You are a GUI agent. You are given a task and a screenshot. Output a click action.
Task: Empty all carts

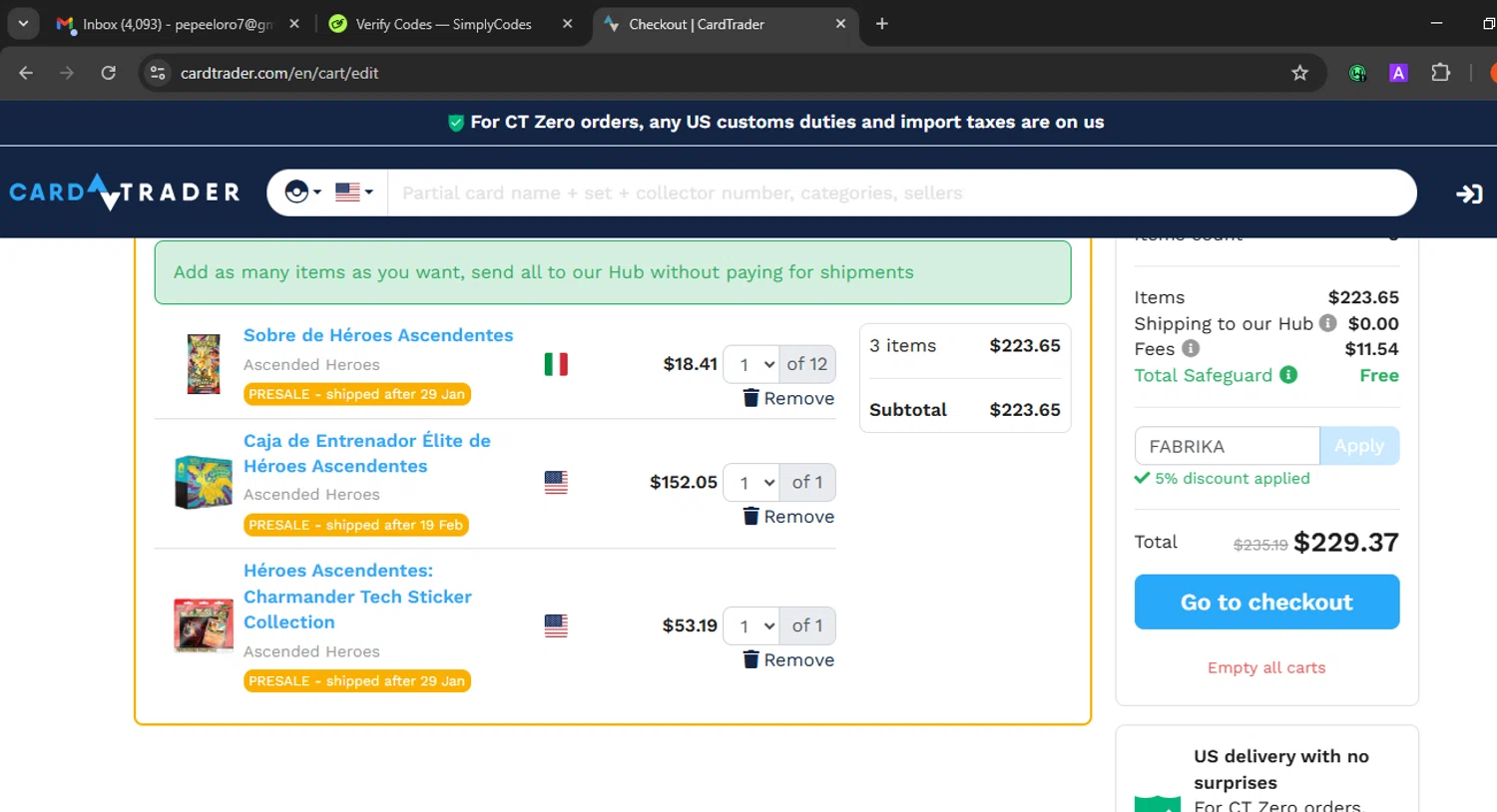(1266, 667)
